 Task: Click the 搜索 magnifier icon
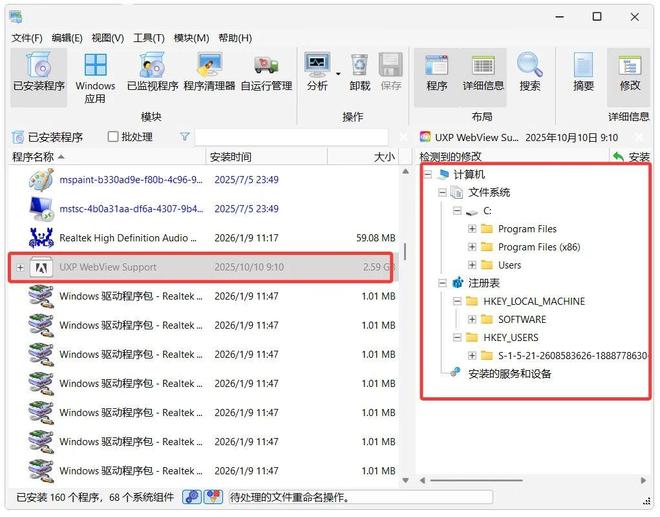(x=530, y=64)
